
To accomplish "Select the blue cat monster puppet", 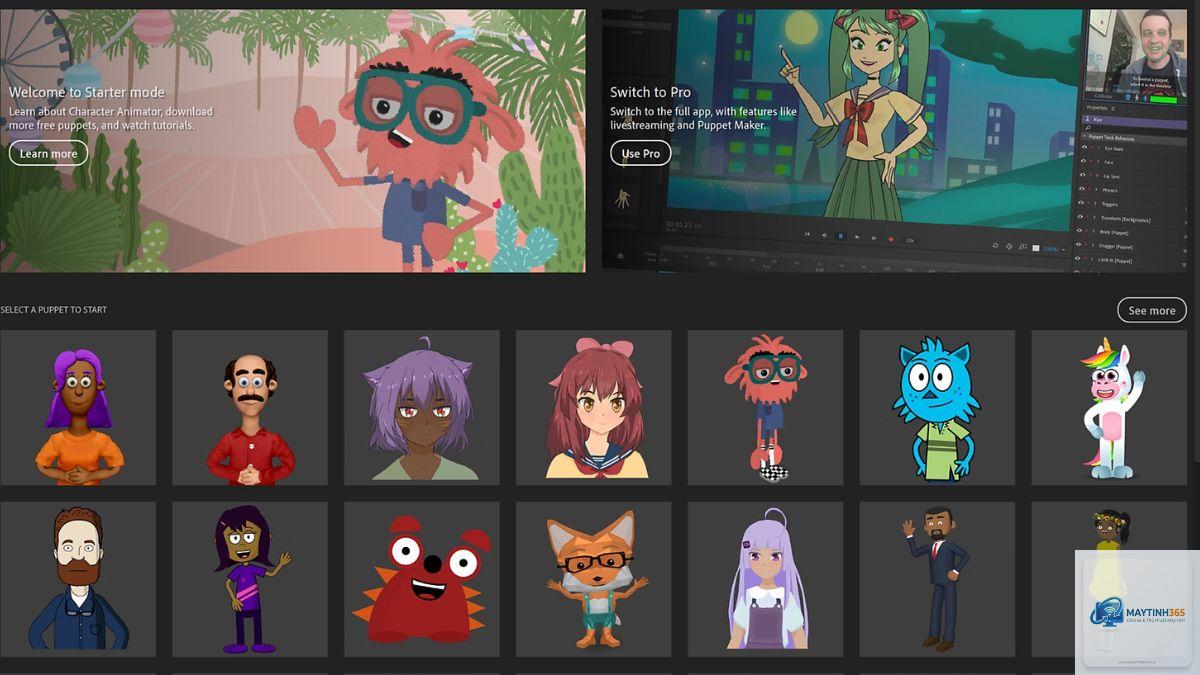I will point(938,408).
